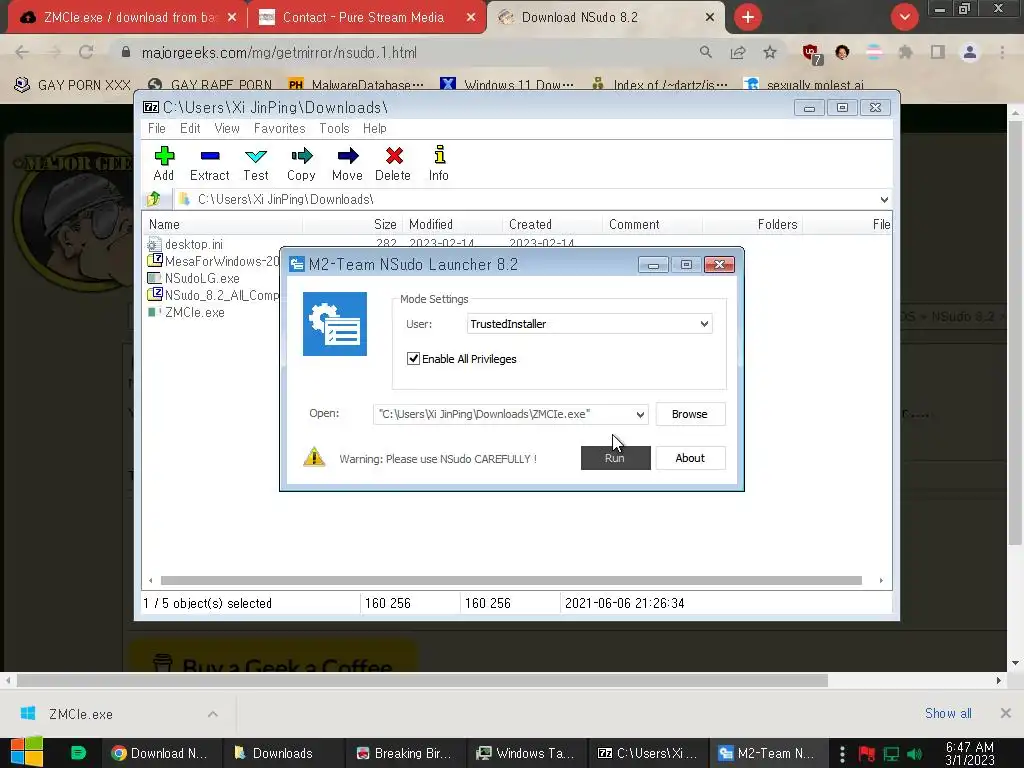Click the Run button in NSudo
Screen dimensions: 1024x768
615,458
